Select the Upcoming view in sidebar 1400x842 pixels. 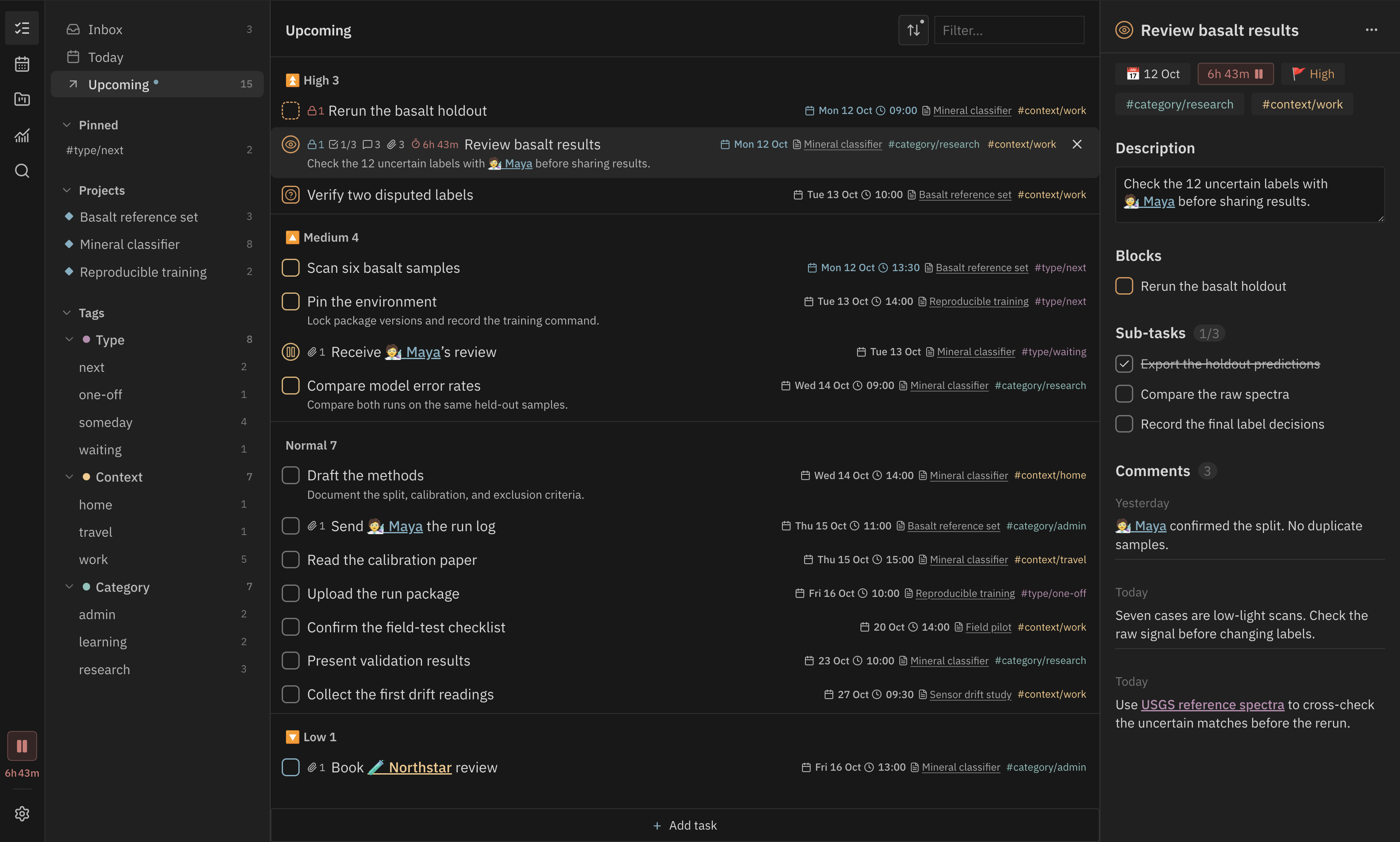(x=157, y=84)
